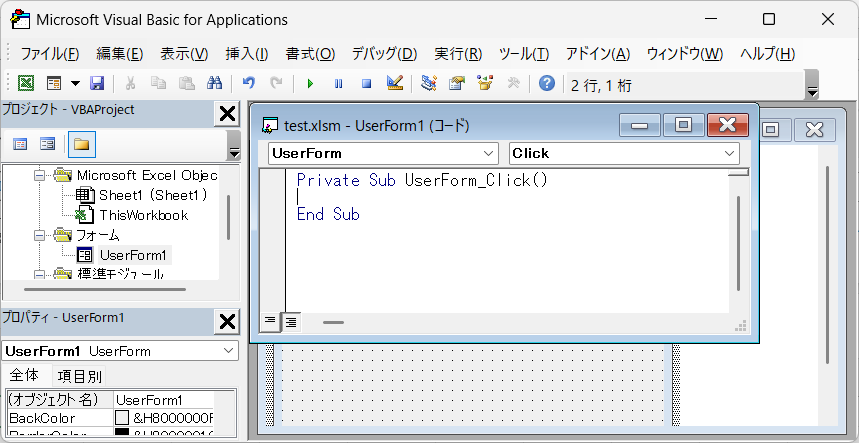Close the Properties - UserForm1 panel

click(227, 322)
